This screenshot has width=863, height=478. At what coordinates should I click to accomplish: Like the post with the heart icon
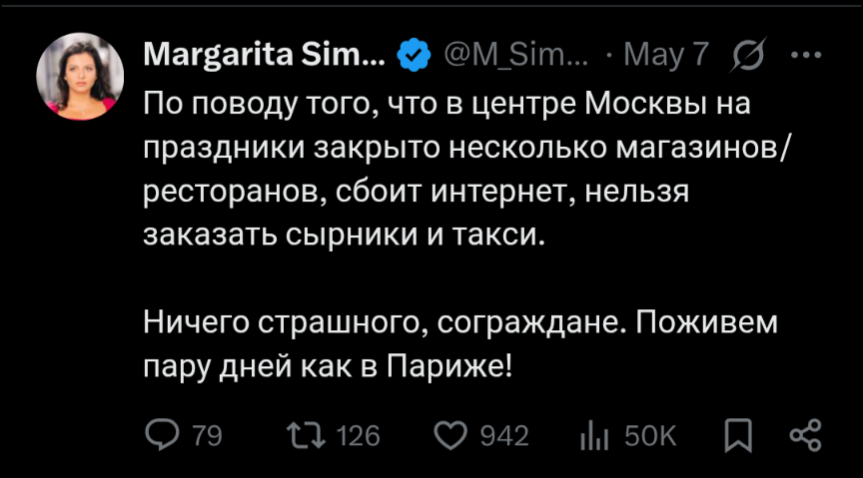coord(454,435)
